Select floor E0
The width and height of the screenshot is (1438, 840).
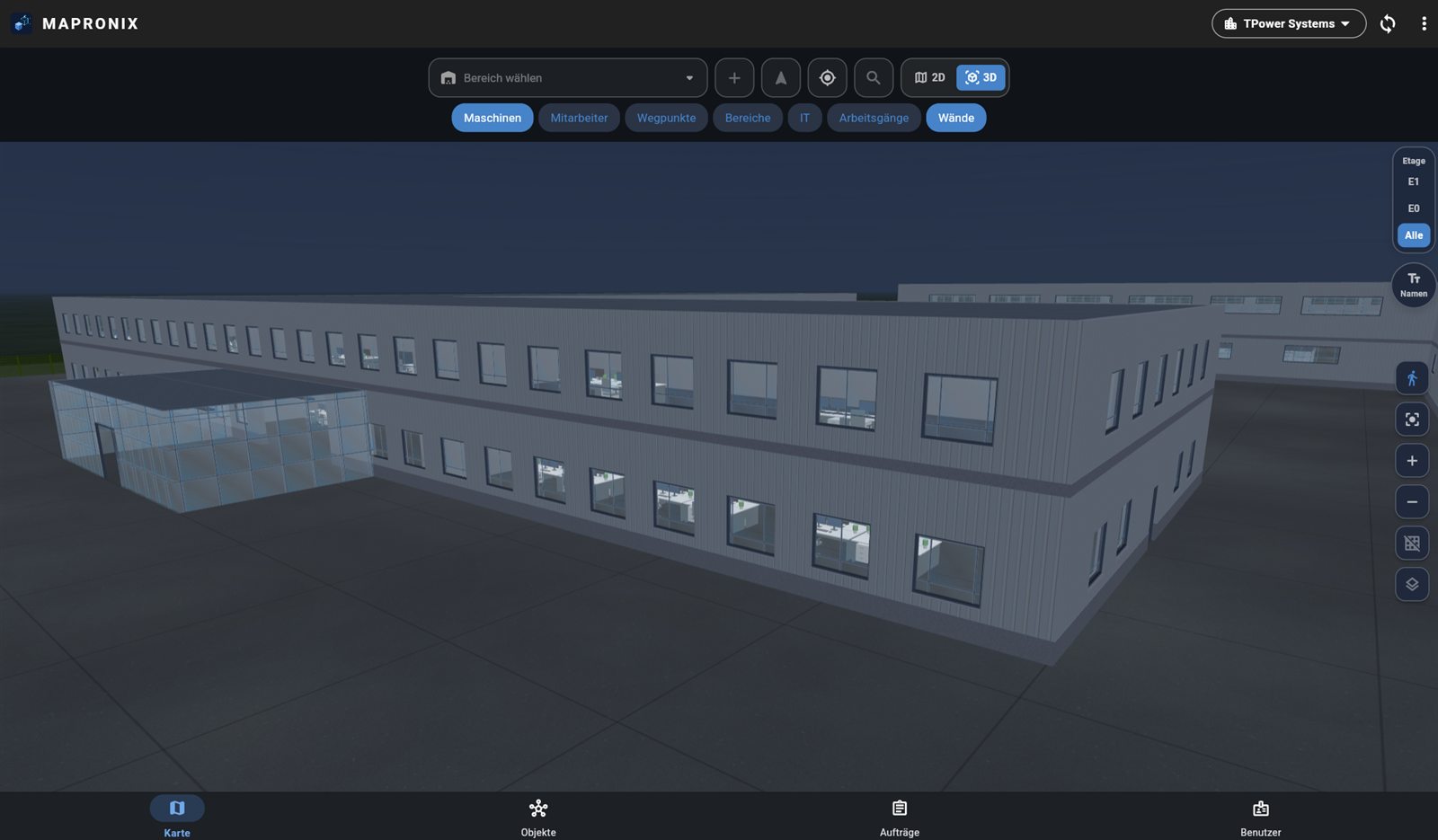coord(1414,208)
